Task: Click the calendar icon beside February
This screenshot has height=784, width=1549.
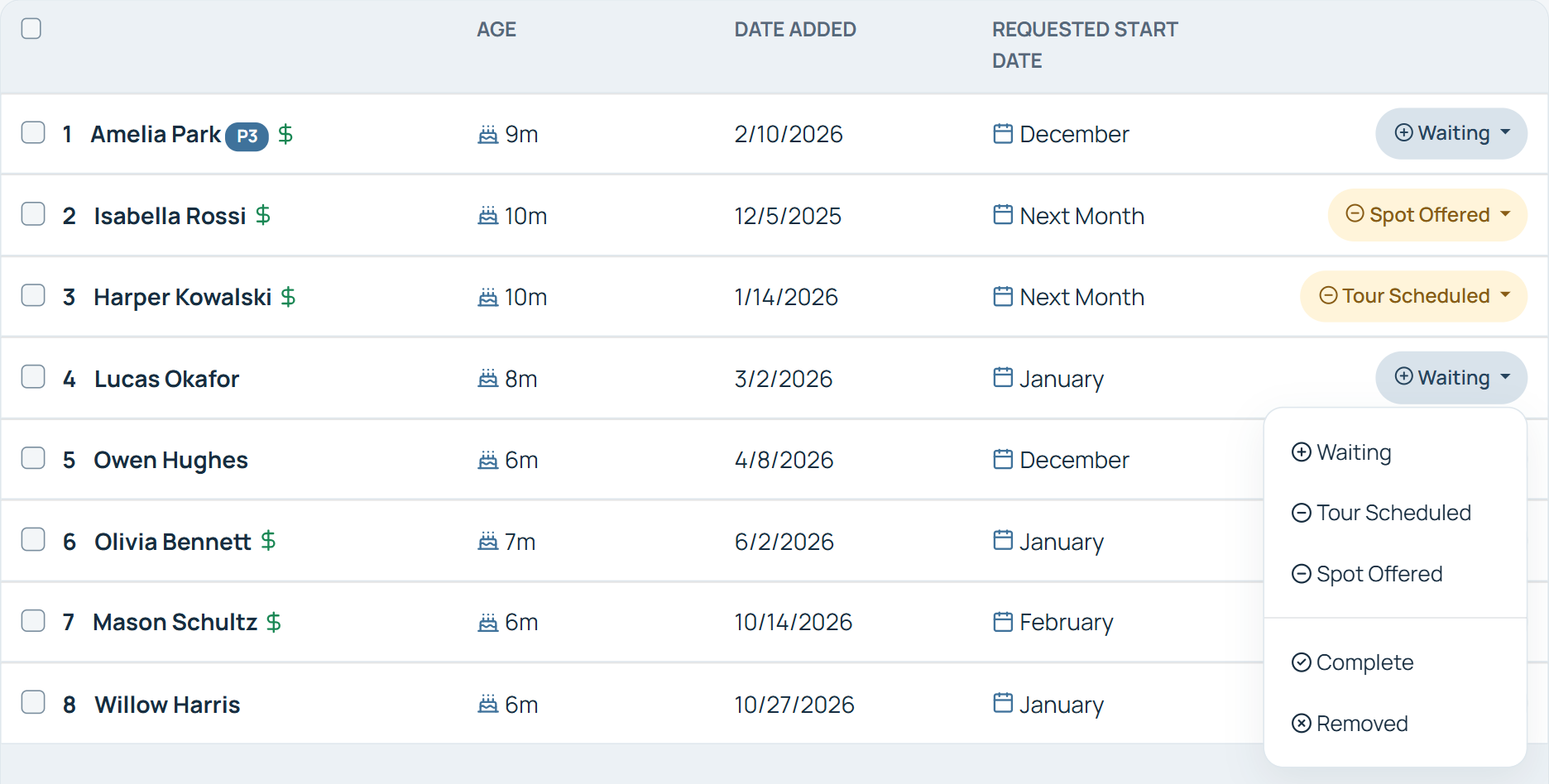Action: point(1003,621)
